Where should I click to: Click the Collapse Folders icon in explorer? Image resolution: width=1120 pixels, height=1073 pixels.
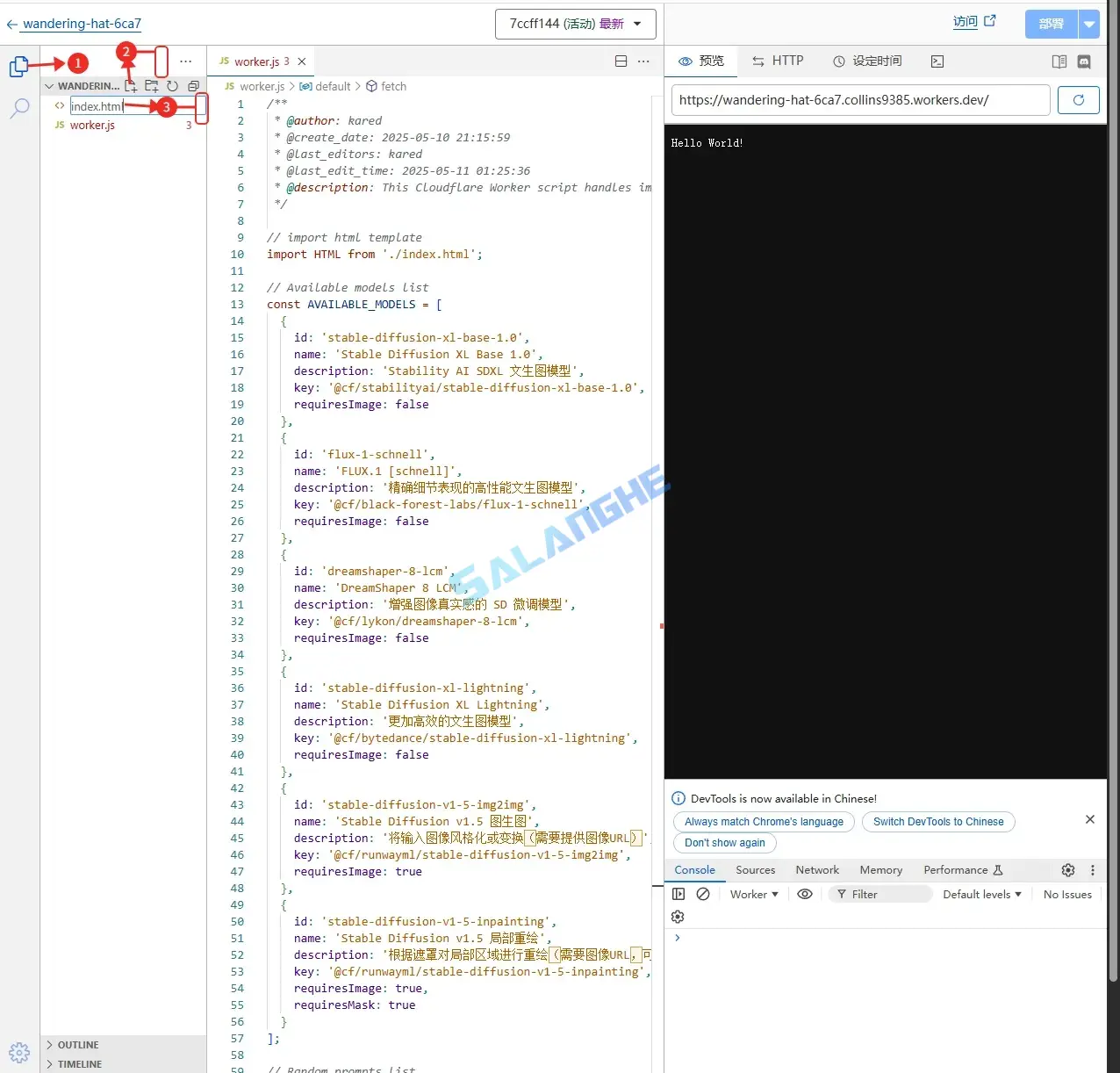(193, 86)
